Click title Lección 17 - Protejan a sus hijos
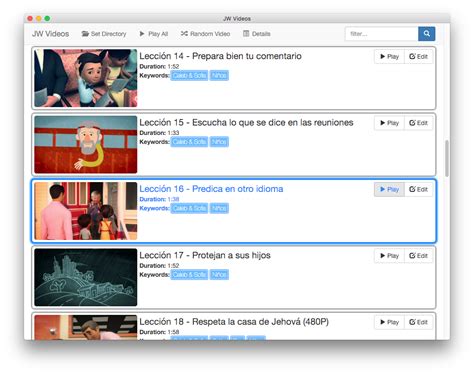Screen dimensions: 474x374 (205, 255)
